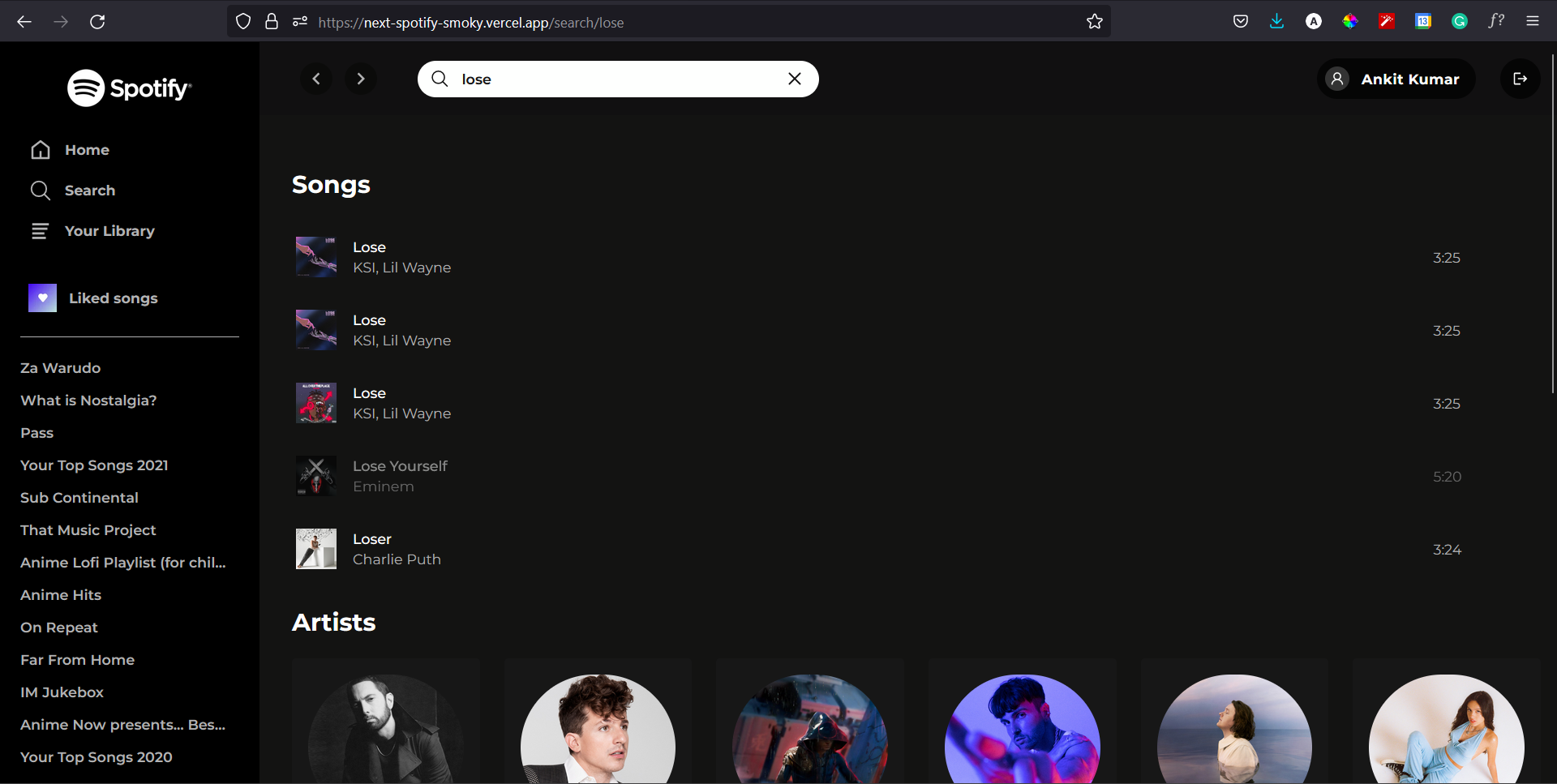Open the artist card with seaside portrait
This screenshot has height=784, width=1557.
click(x=1234, y=729)
